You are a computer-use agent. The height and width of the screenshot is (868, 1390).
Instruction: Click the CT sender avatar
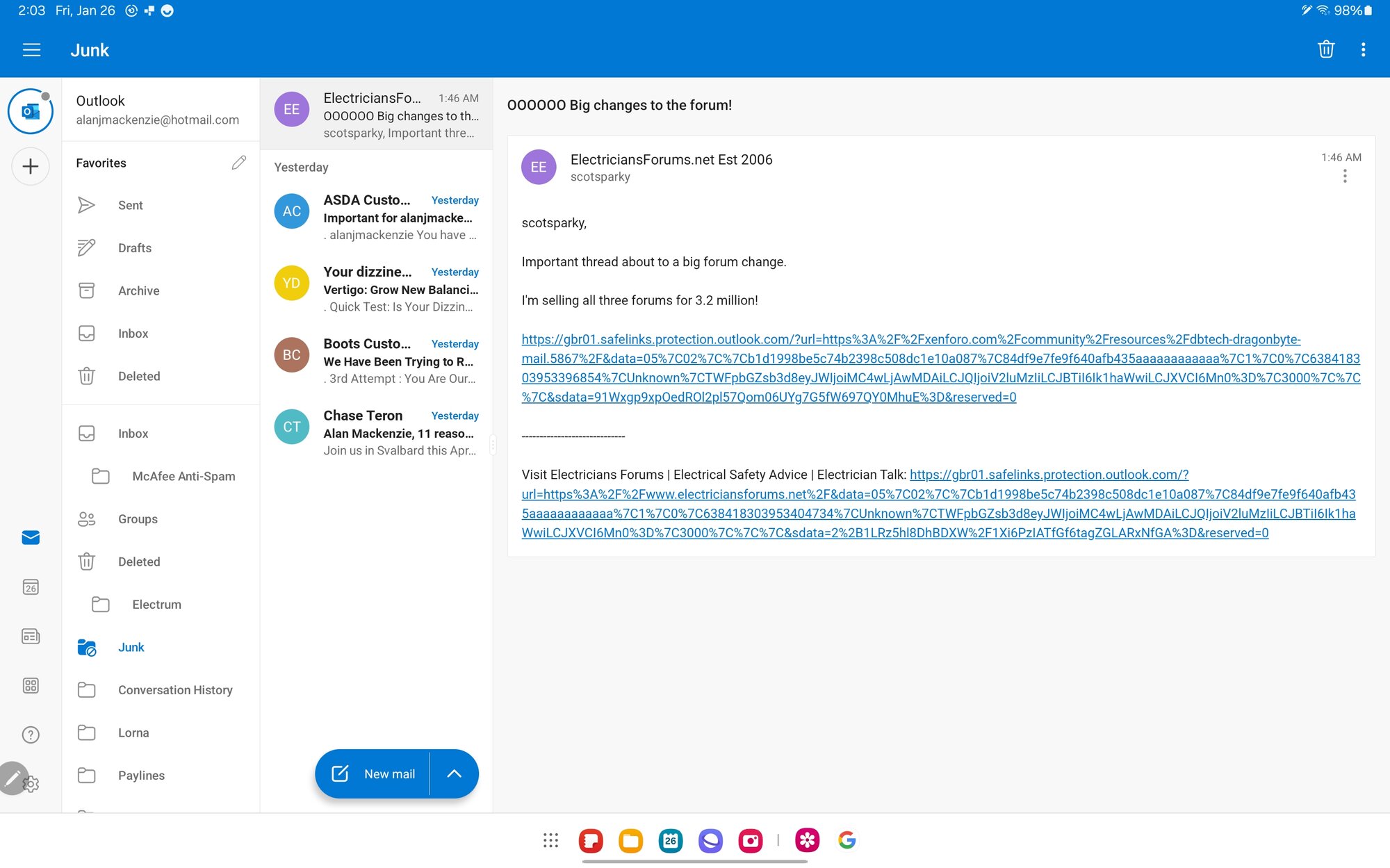click(292, 427)
